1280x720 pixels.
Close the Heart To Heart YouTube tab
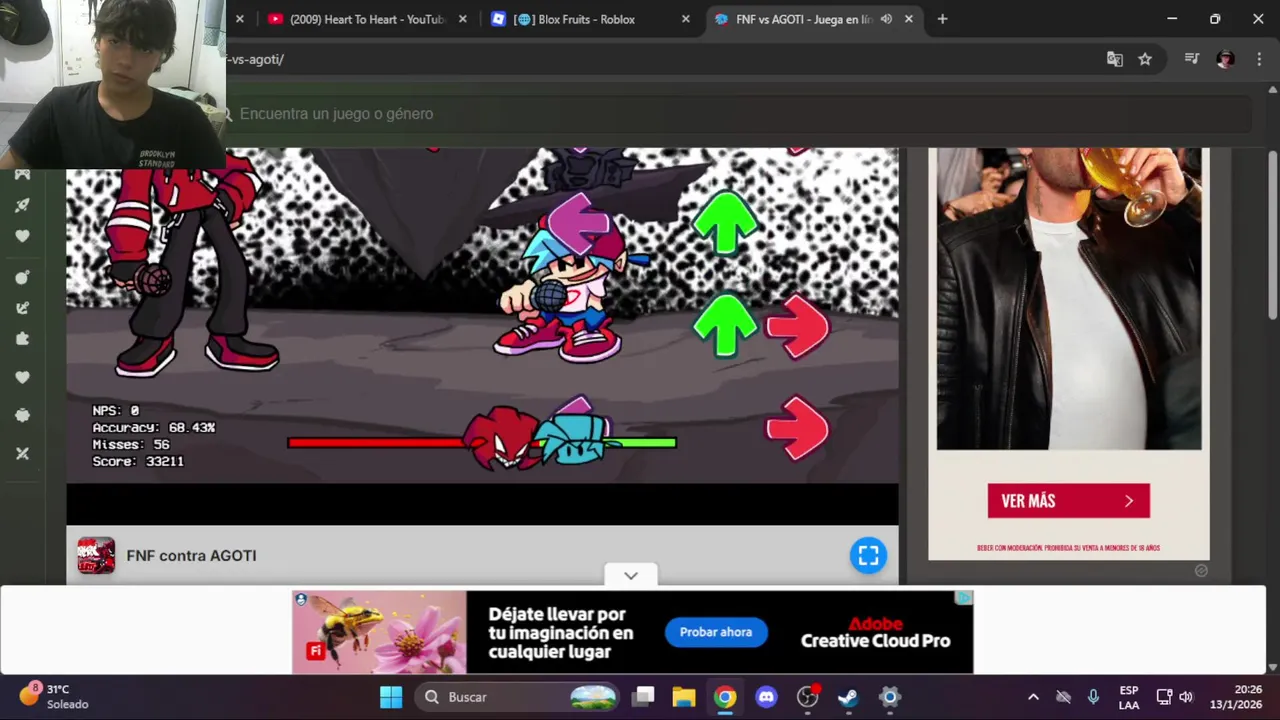coord(462,19)
